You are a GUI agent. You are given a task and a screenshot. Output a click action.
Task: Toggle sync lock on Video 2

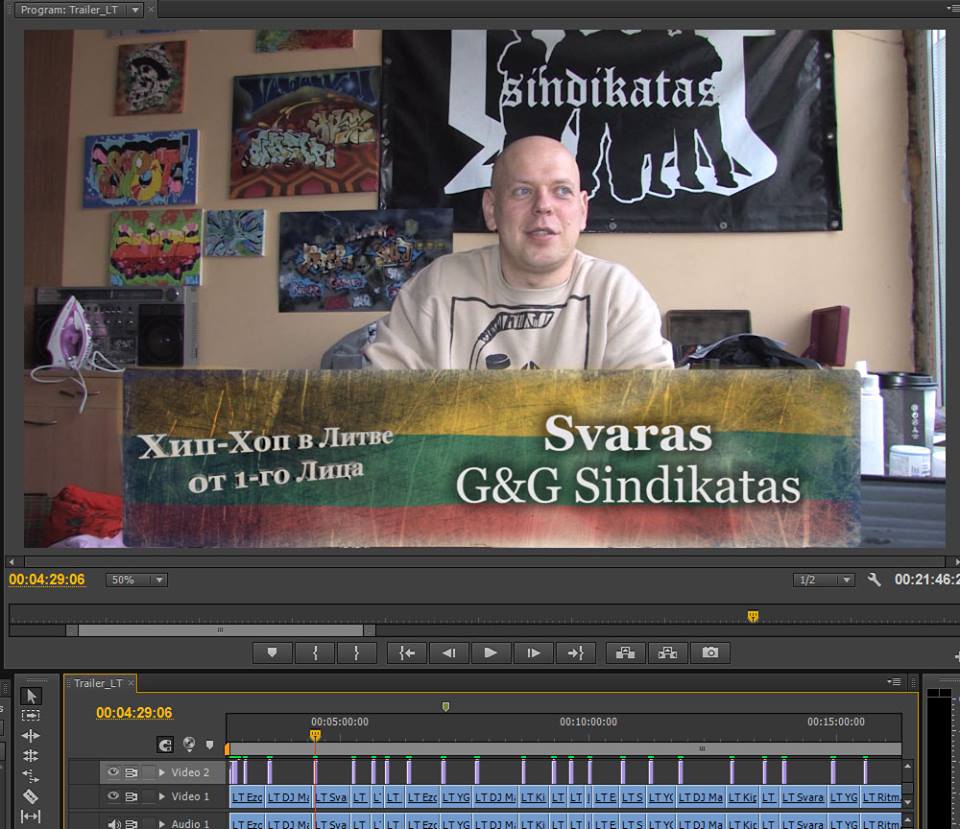point(131,773)
